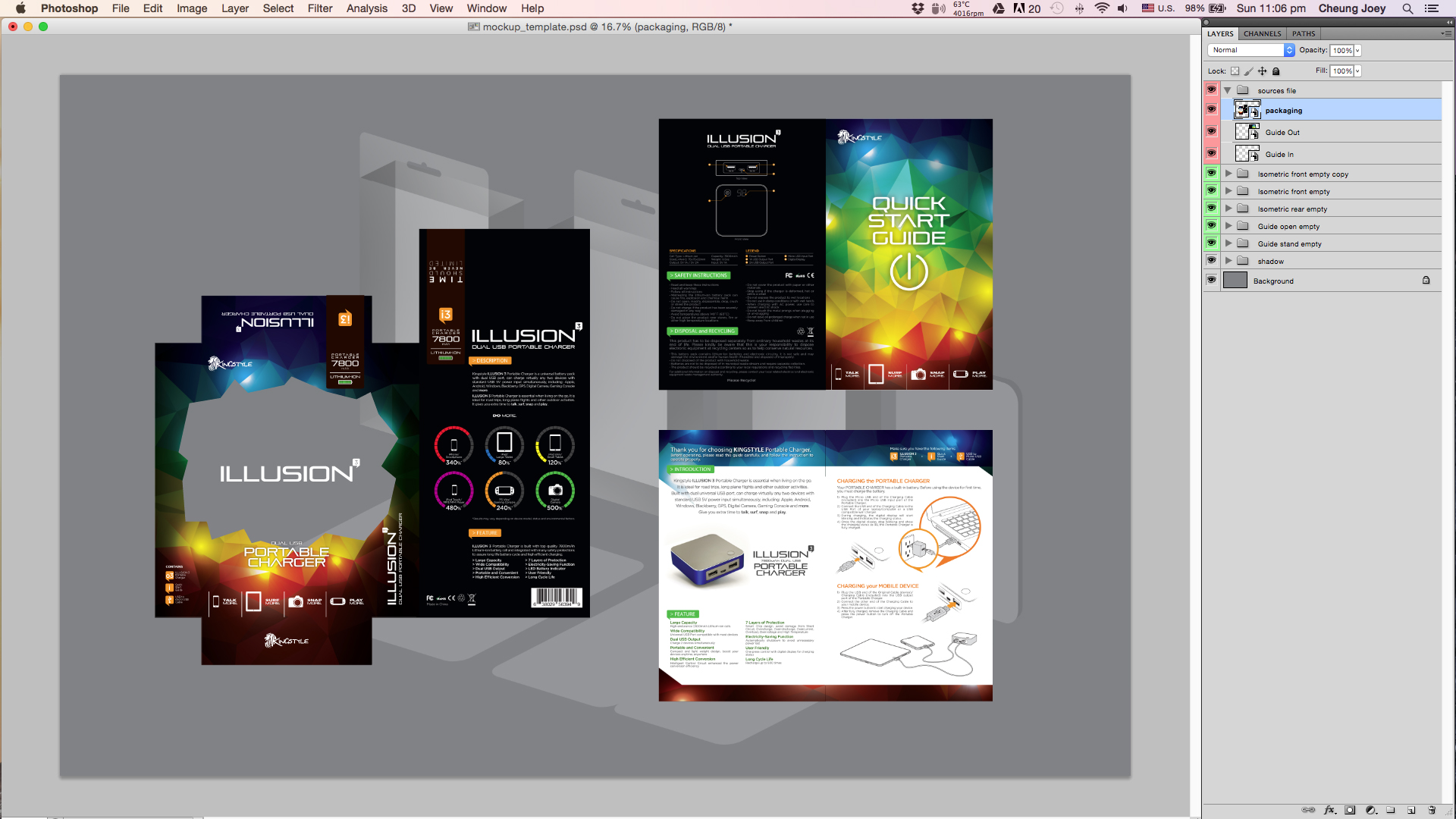Open Time Machine menu bar icon
This screenshot has width=1456, height=819.
(x=1056, y=8)
